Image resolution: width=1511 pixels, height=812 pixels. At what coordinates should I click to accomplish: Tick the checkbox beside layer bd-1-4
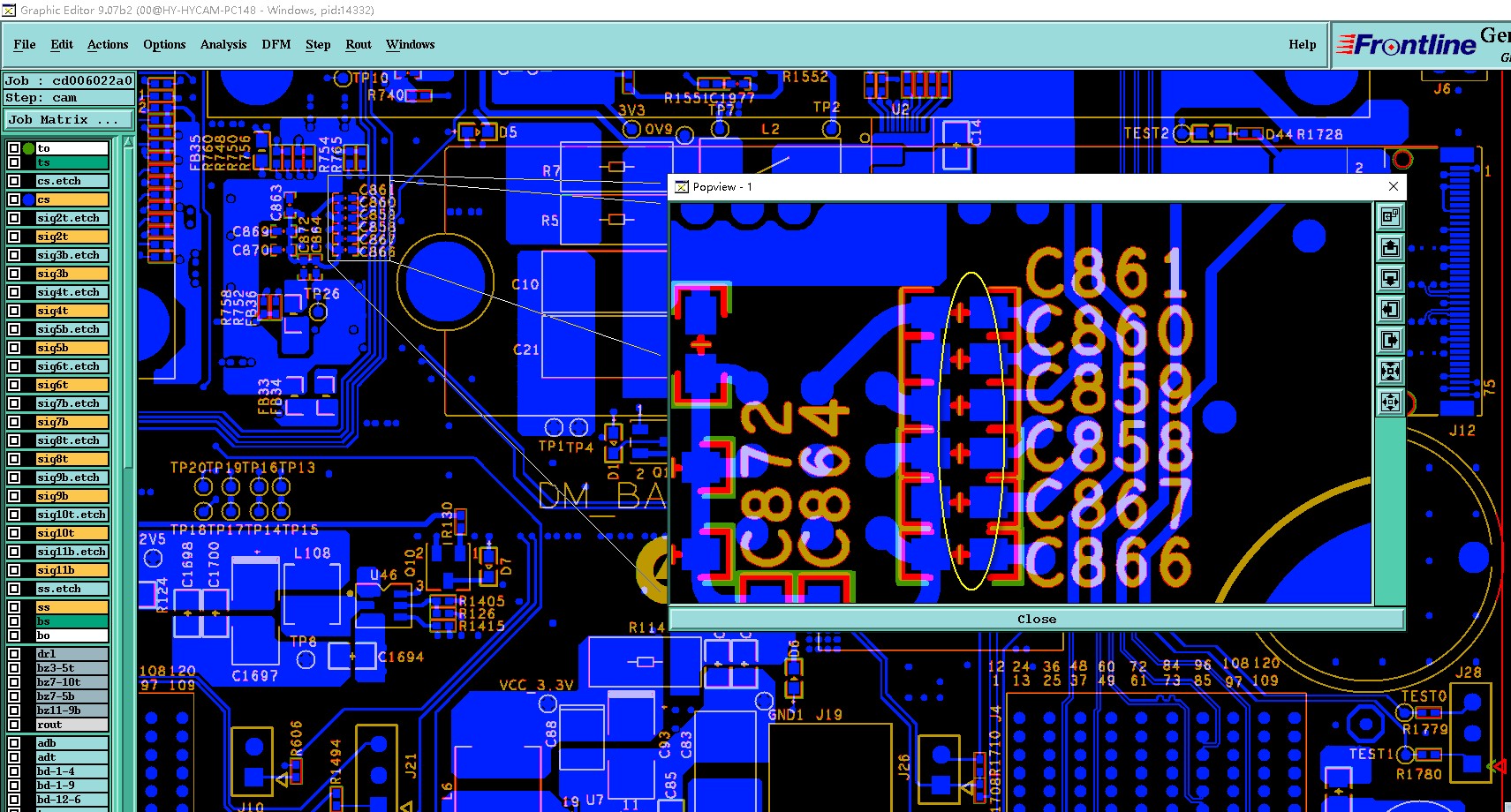[14, 771]
